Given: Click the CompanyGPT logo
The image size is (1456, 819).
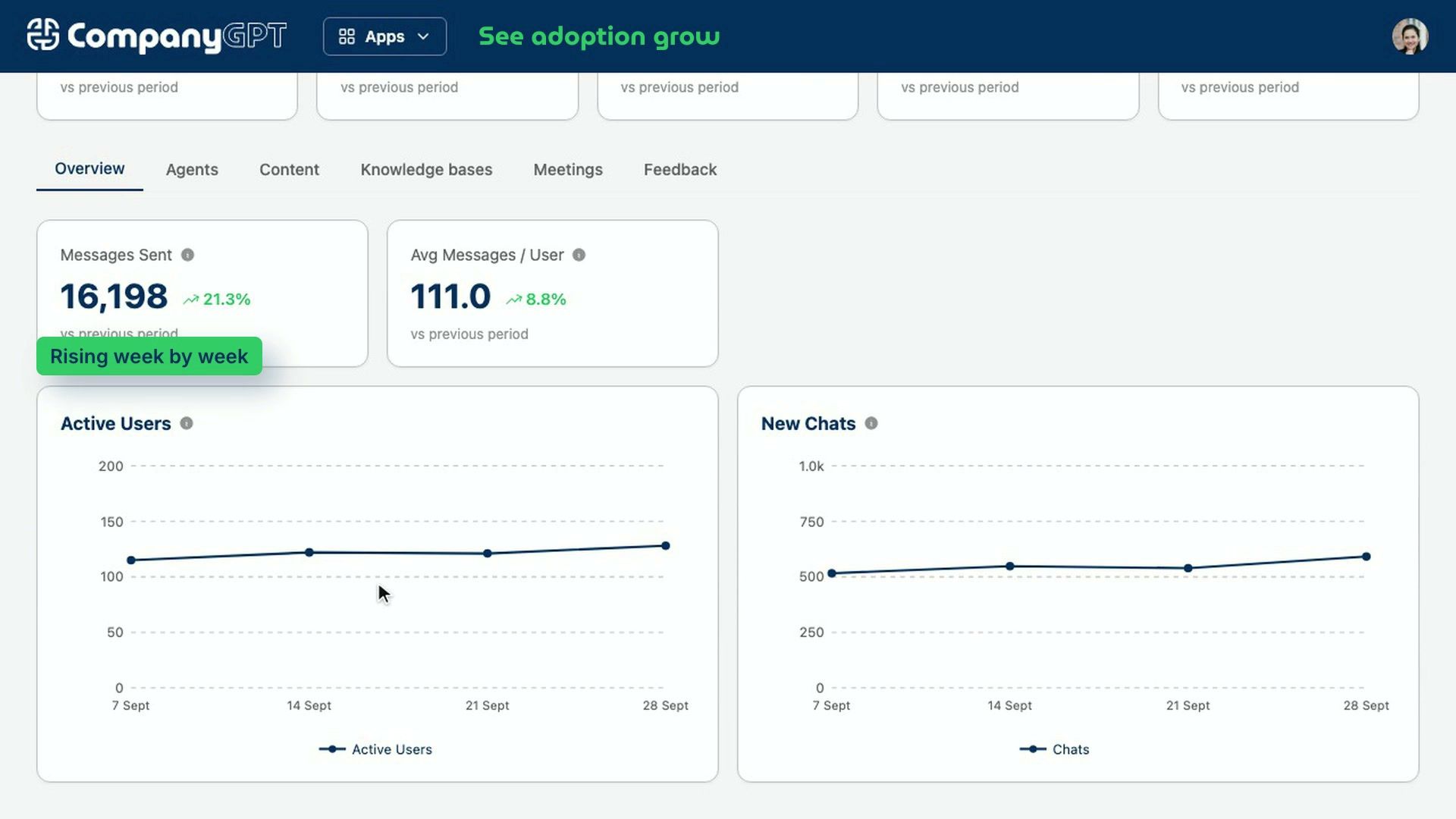Looking at the screenshot, I should 157,36.
